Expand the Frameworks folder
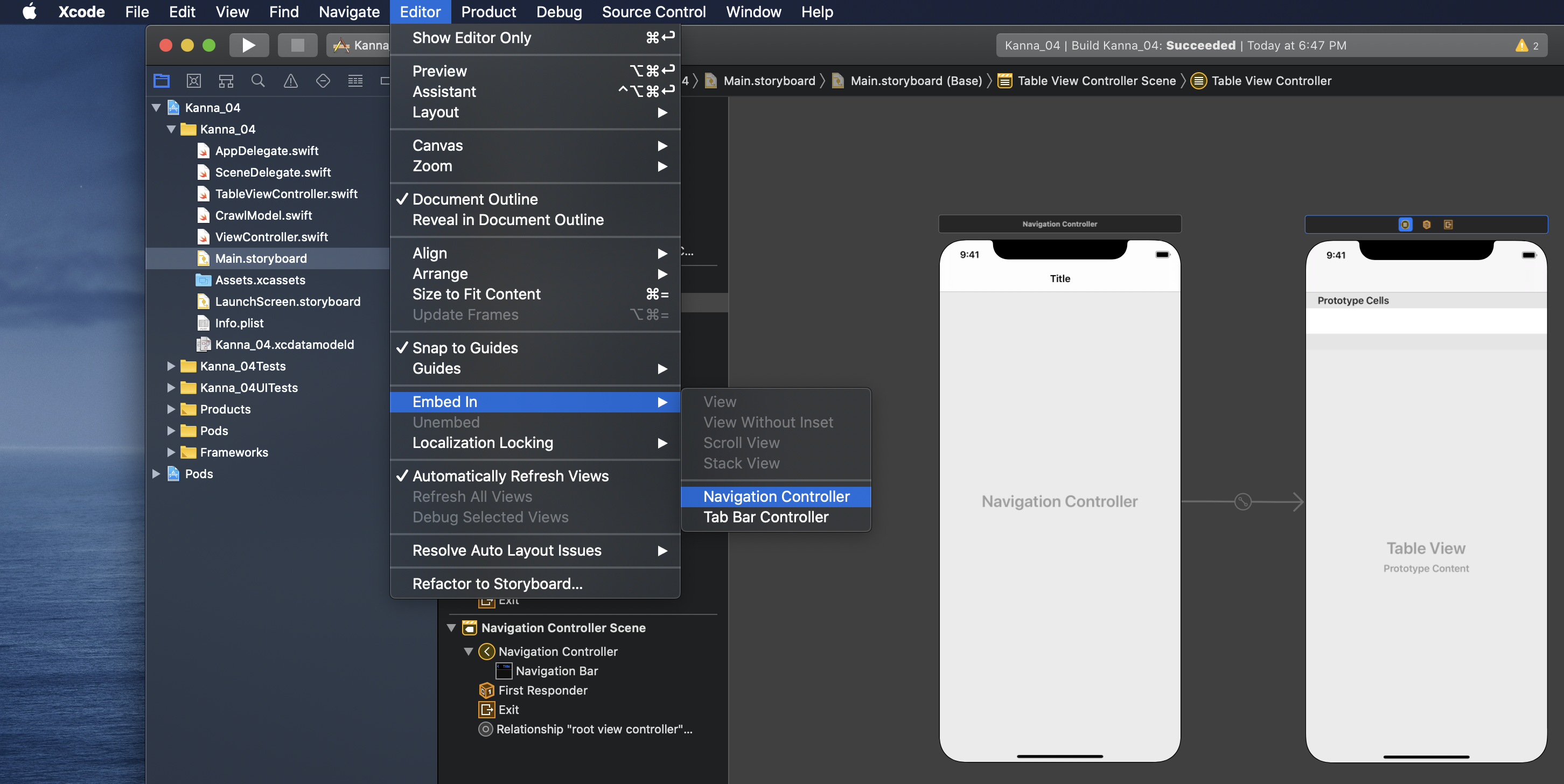Viewport: 1564px width, 784px height. click(x=171, y=452)
